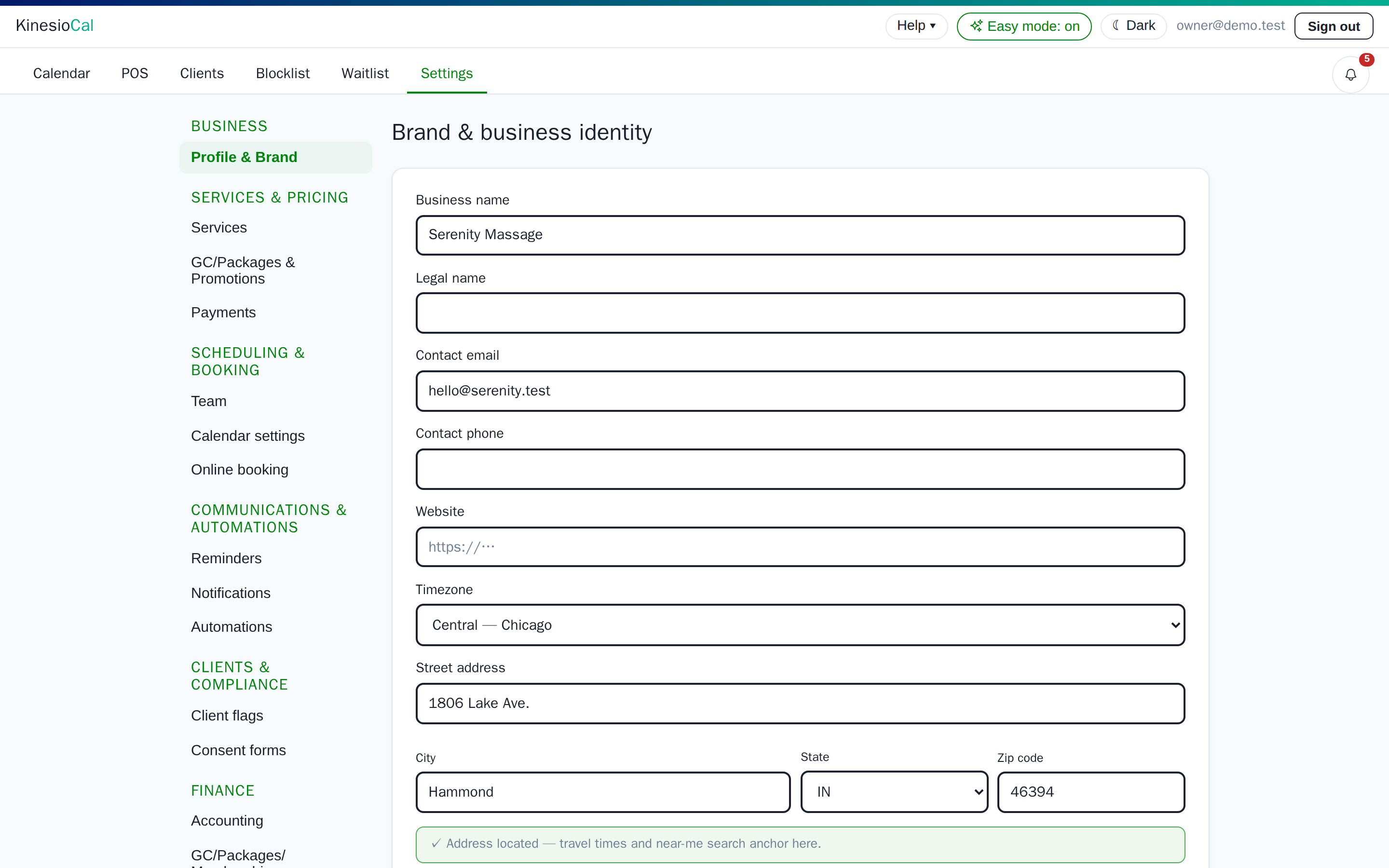The height and width of the screenshot is (868, 1389).
Task: Open the POS tab
Action: click(x=135, y=73)
